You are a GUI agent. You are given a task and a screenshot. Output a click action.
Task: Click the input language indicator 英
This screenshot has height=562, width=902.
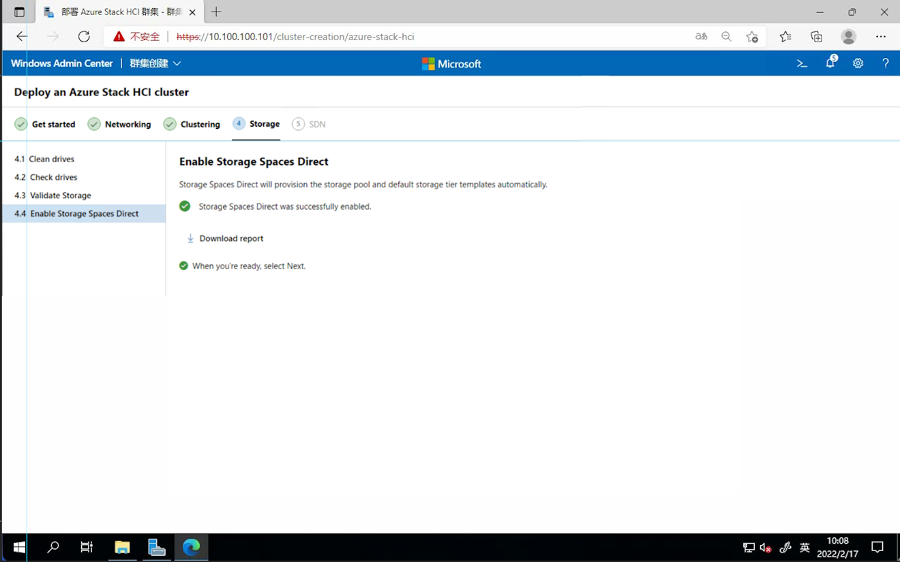point(805,548)
